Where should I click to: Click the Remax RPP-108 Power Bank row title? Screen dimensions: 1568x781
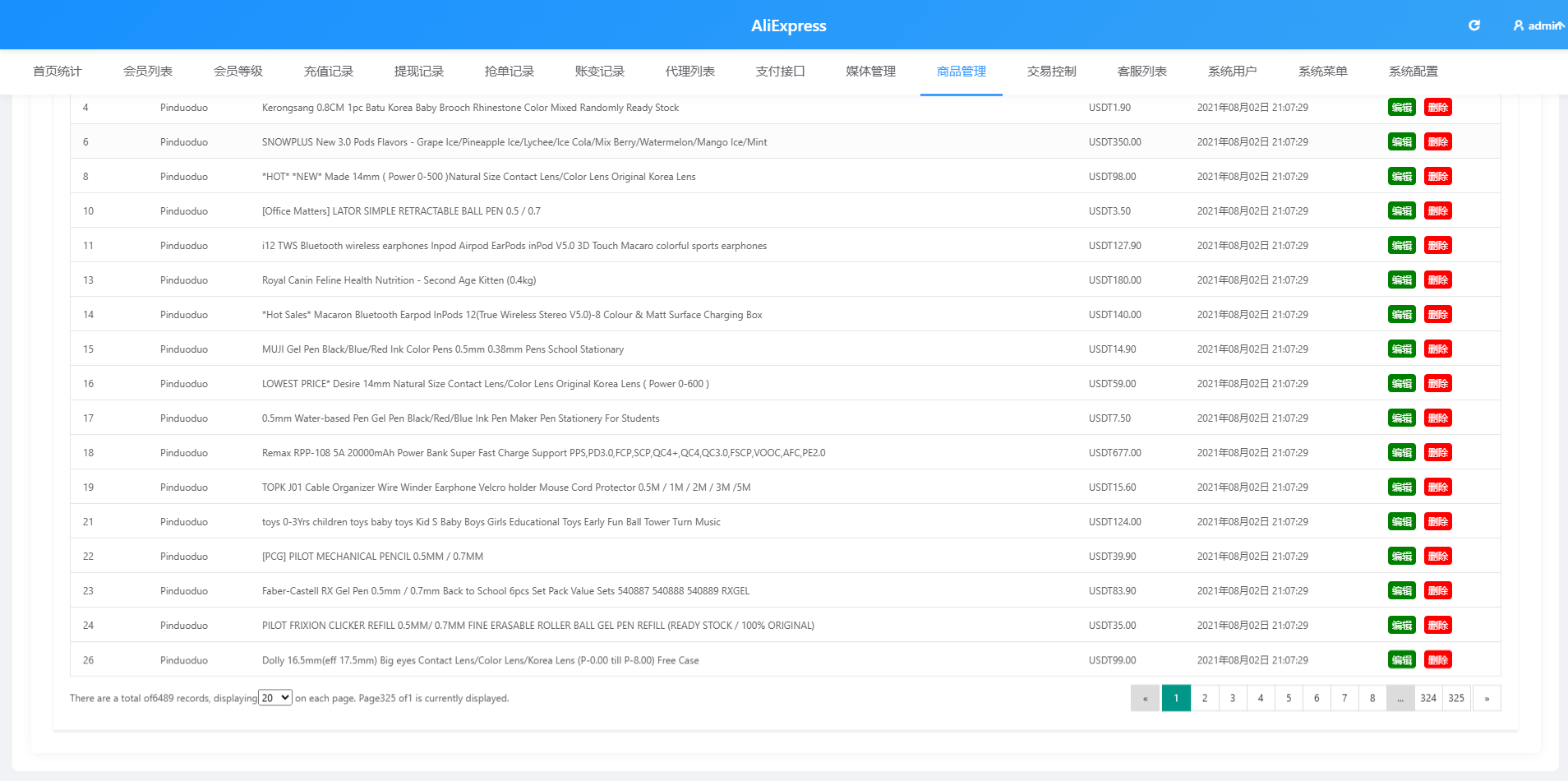[x=543, y=453]
